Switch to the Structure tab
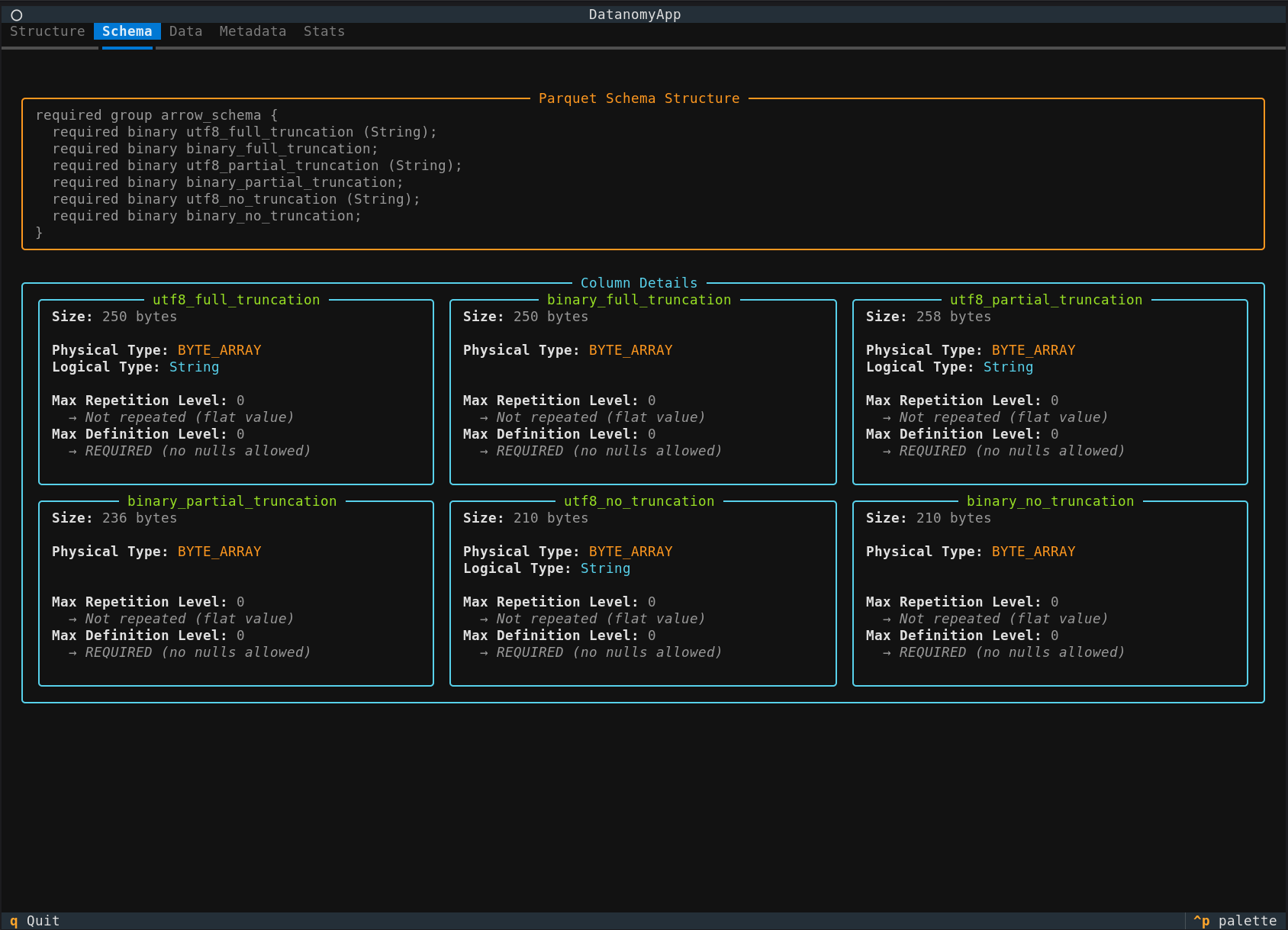 tap(47, 31)
